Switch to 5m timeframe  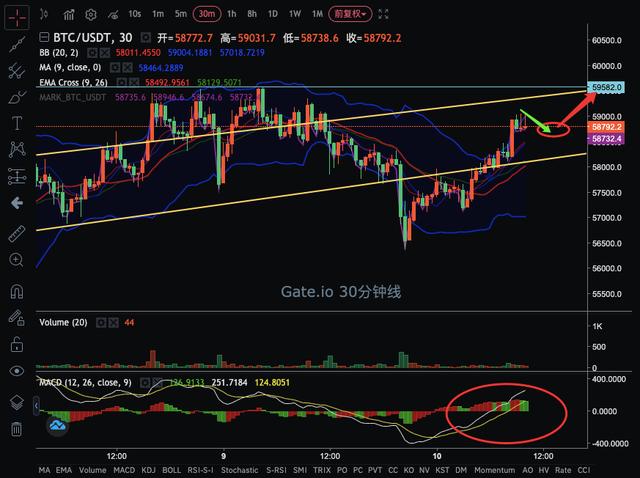(180, 14)
